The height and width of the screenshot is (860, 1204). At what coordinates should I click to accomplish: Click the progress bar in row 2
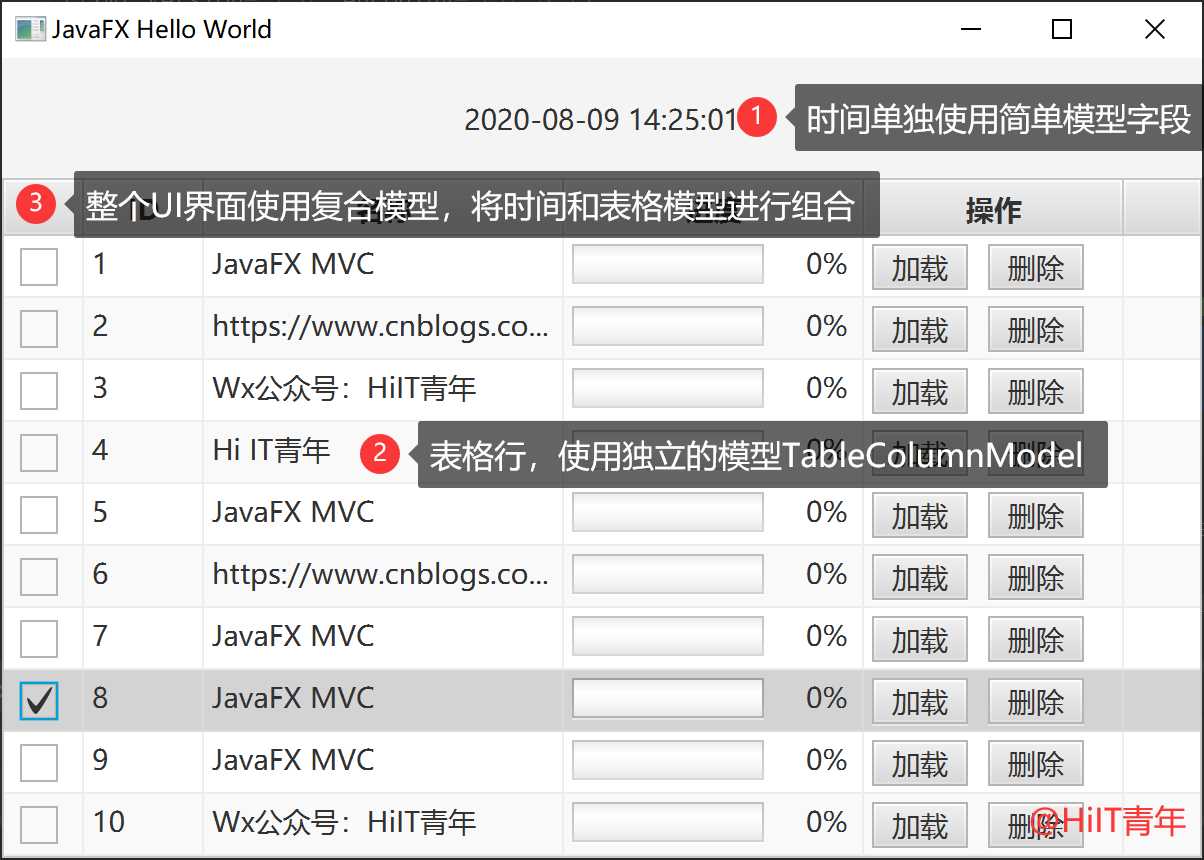point(667,327)
